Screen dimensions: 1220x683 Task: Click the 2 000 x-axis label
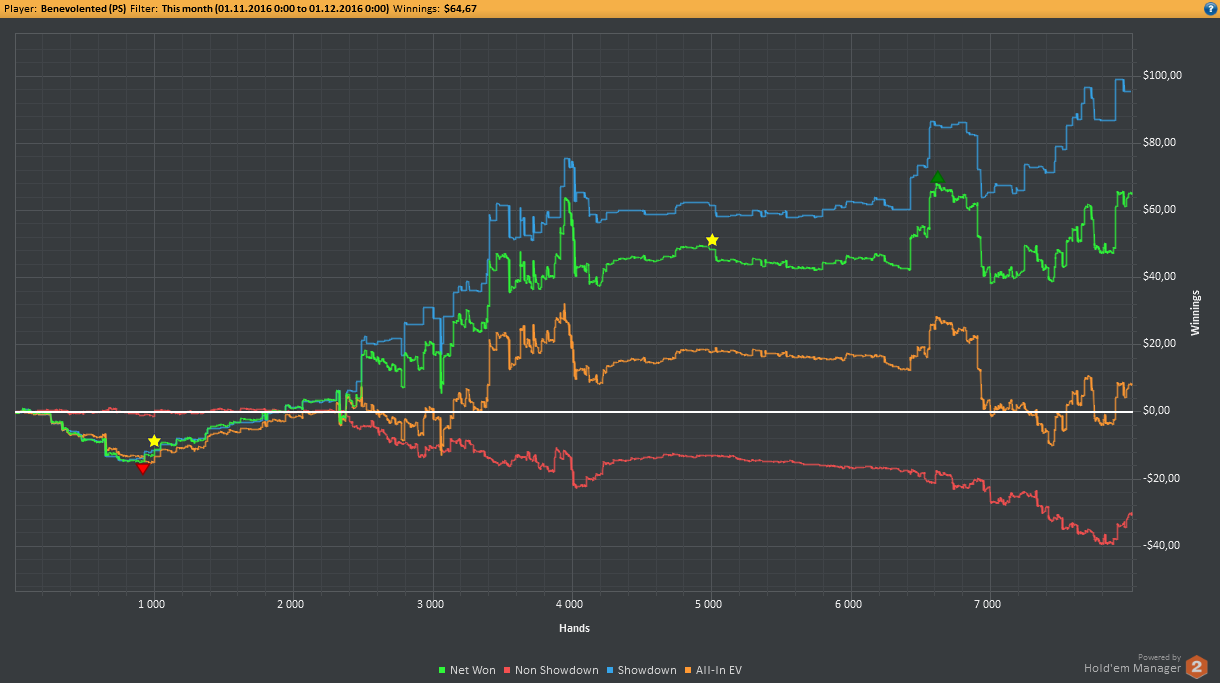click(x=290, y=604)
